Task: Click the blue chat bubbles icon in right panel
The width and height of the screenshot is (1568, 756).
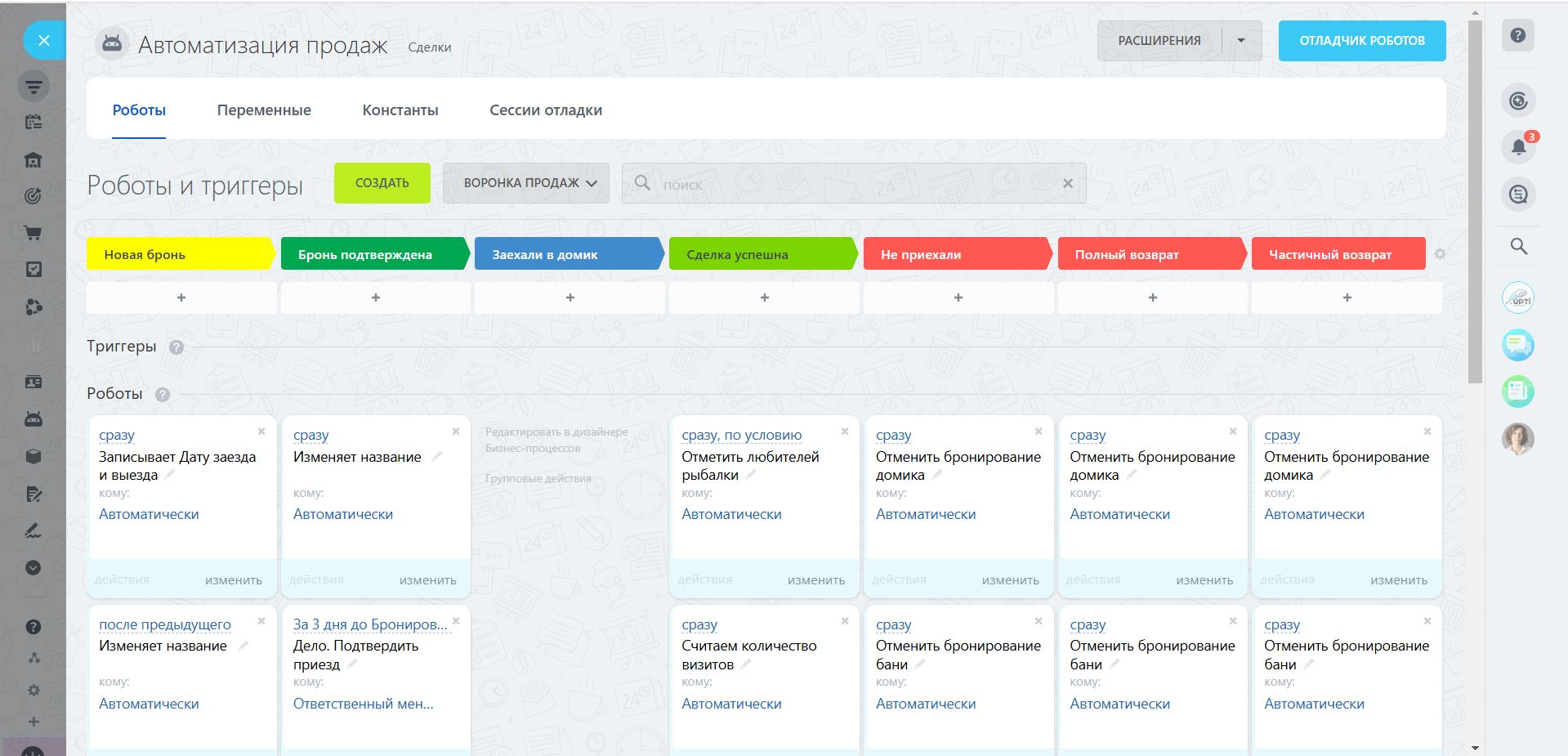Action: click(1517, 345)
